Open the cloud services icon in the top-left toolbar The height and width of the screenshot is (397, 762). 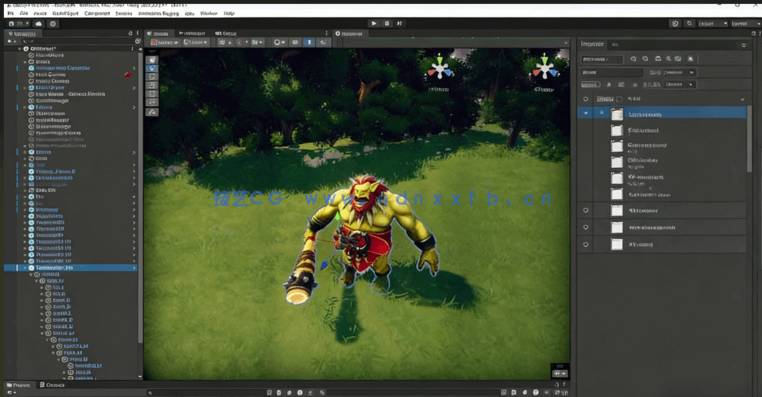[38, 23]
